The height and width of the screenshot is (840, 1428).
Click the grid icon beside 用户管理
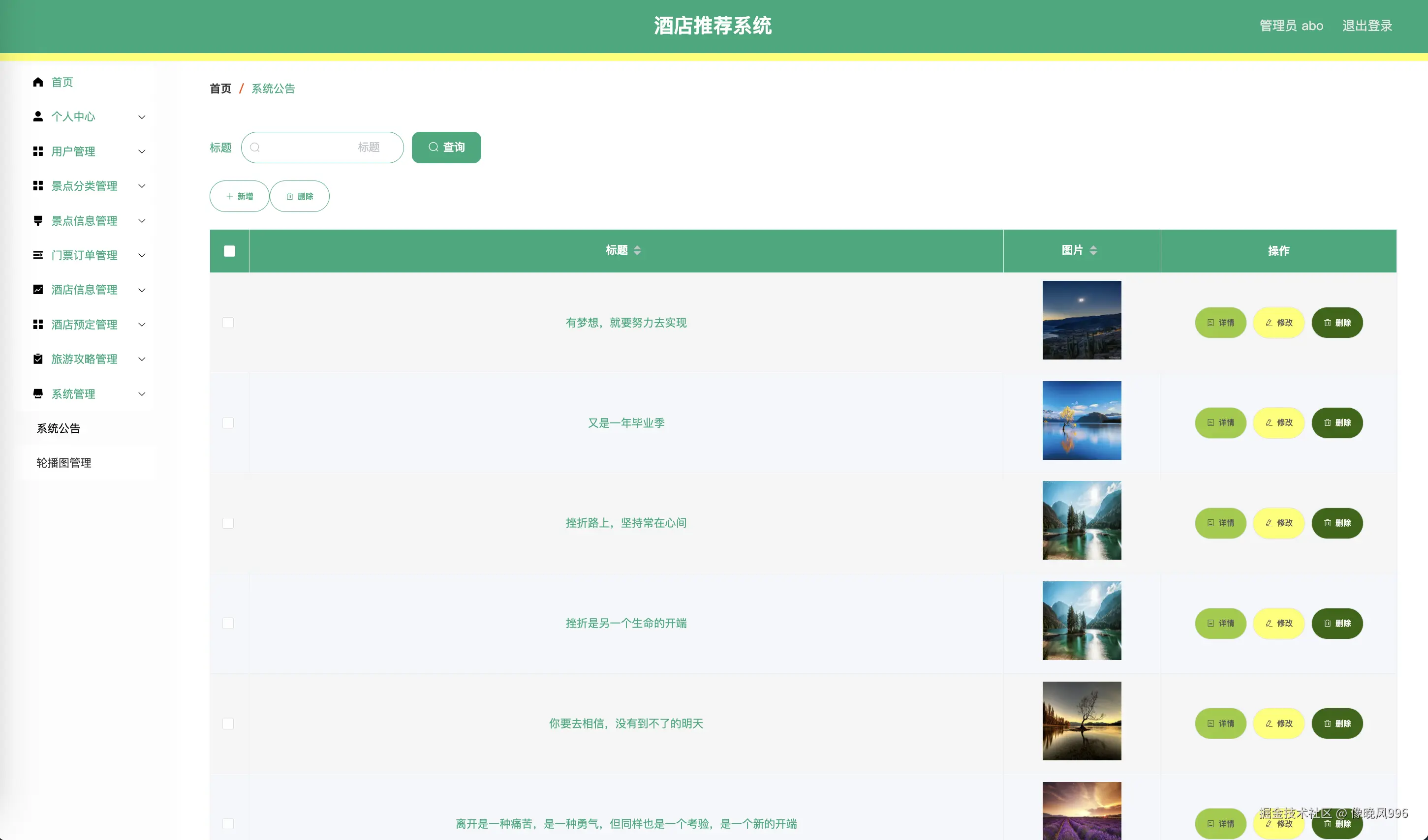38,151
